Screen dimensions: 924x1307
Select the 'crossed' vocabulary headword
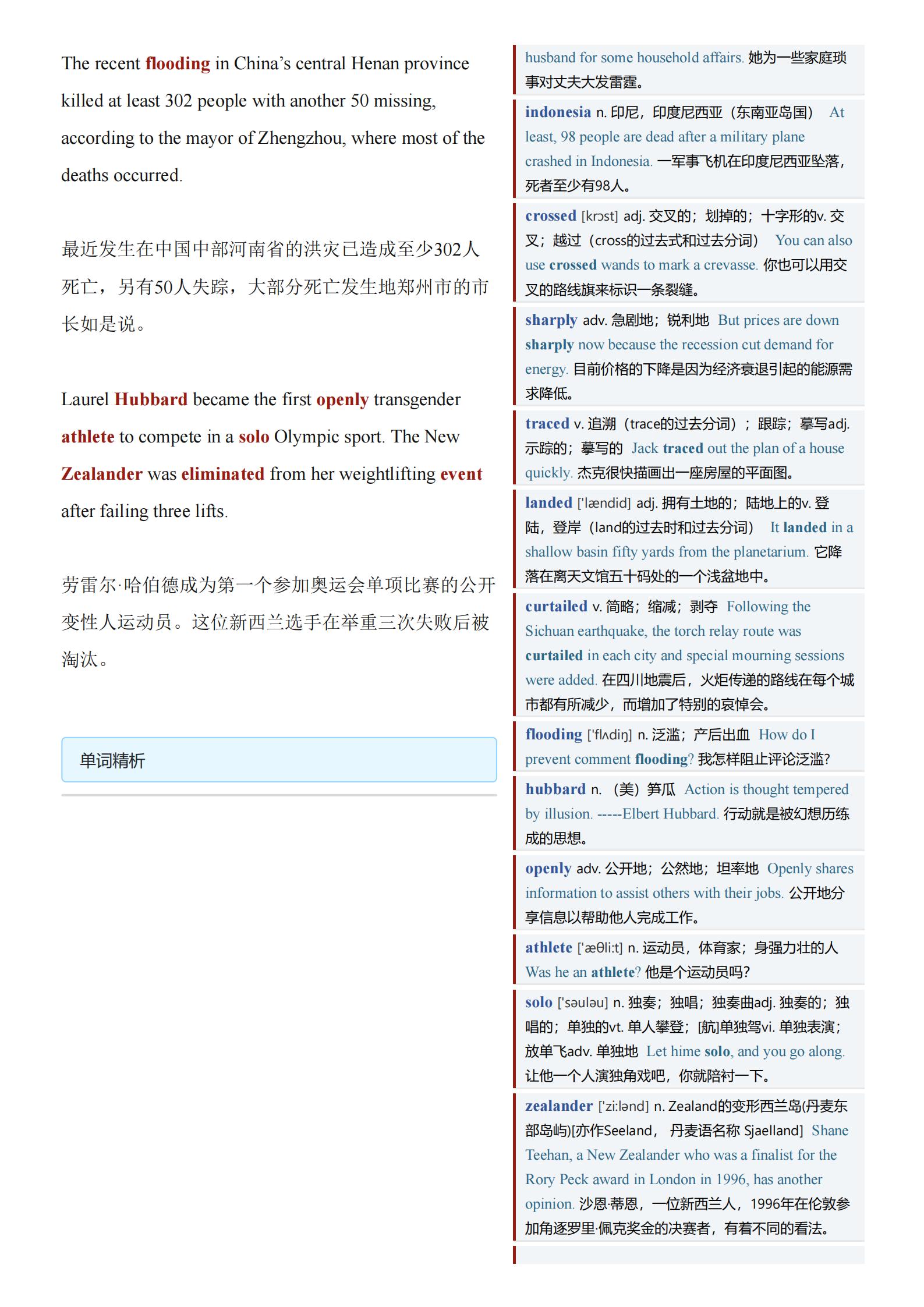pyautogui.click(x=551, y=216)
